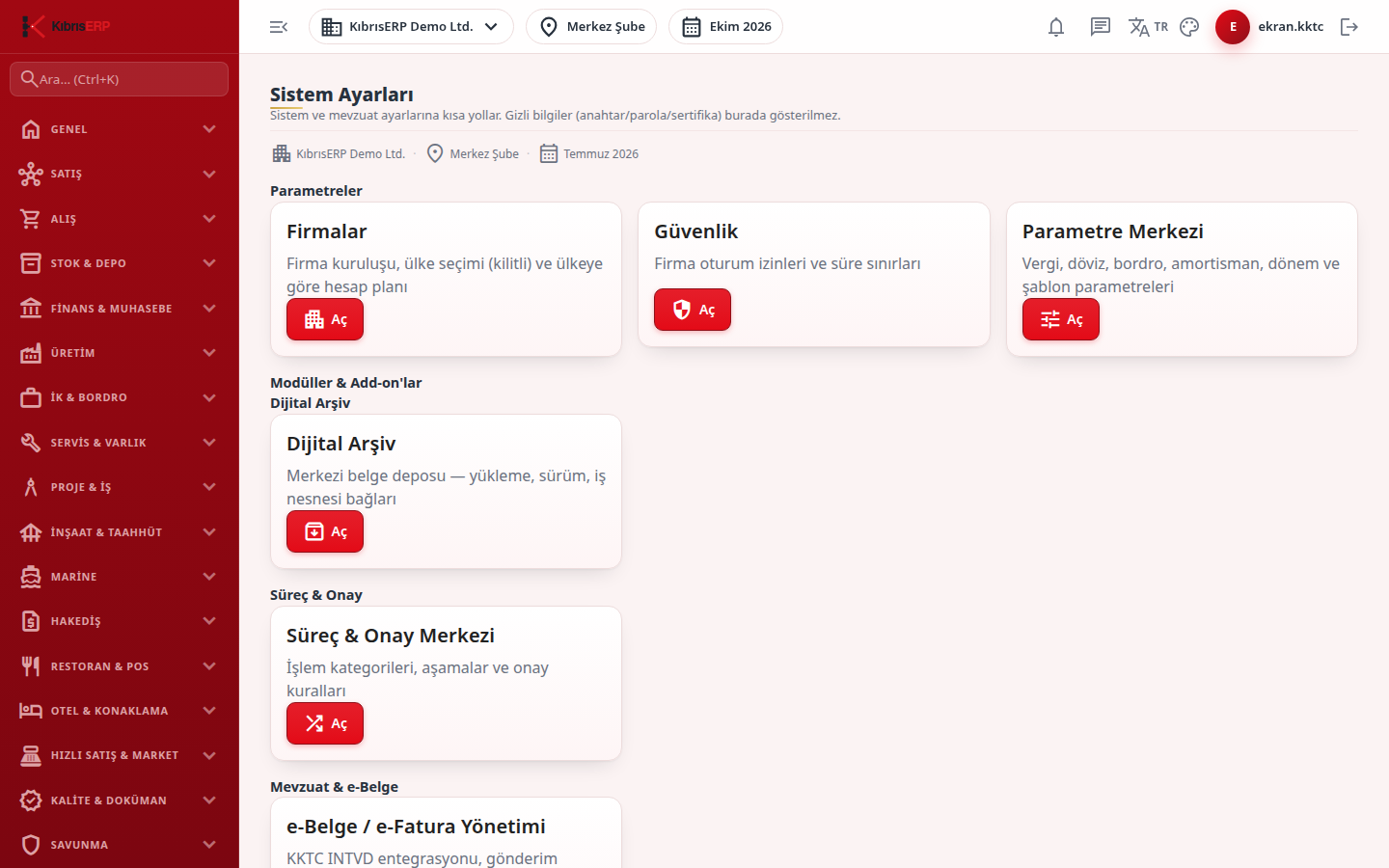
Task: Open the notifications bell
Action: coord(1056,27)
